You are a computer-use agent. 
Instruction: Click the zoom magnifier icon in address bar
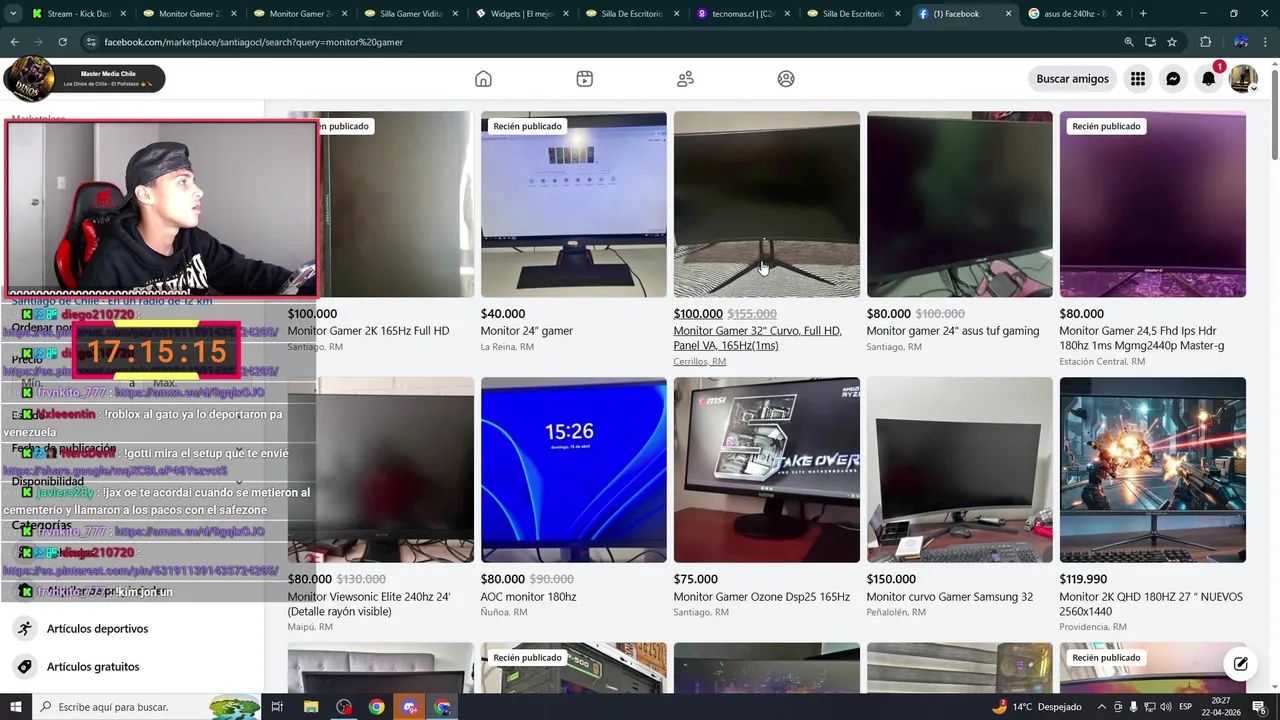1129,42
